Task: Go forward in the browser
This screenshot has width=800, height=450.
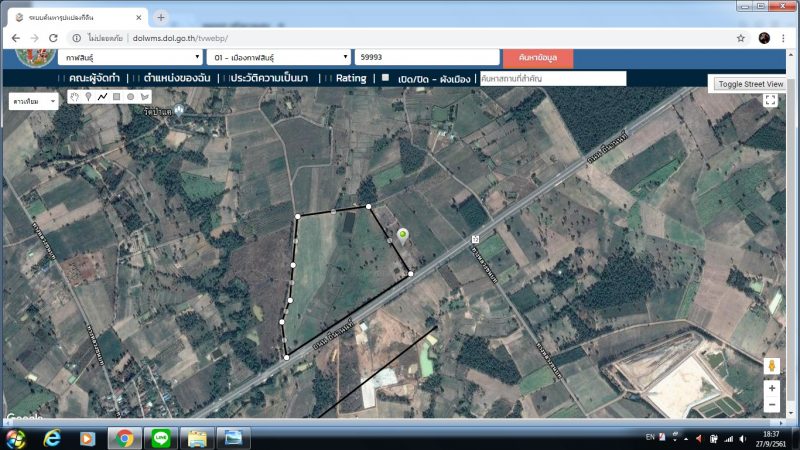Action: tap(34, 38)
